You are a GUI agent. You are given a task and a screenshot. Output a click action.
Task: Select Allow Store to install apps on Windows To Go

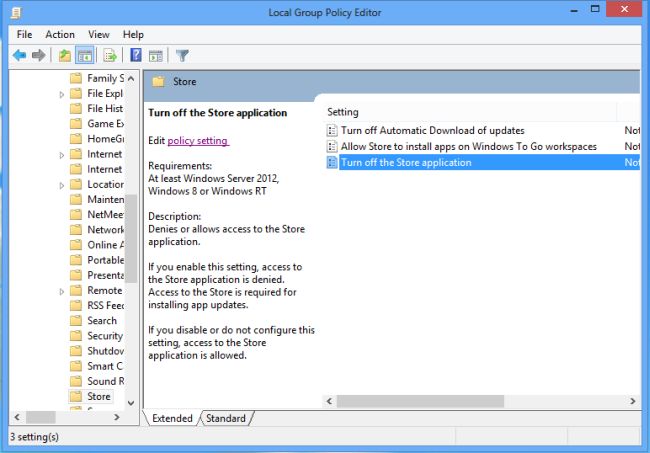[468, 146]
